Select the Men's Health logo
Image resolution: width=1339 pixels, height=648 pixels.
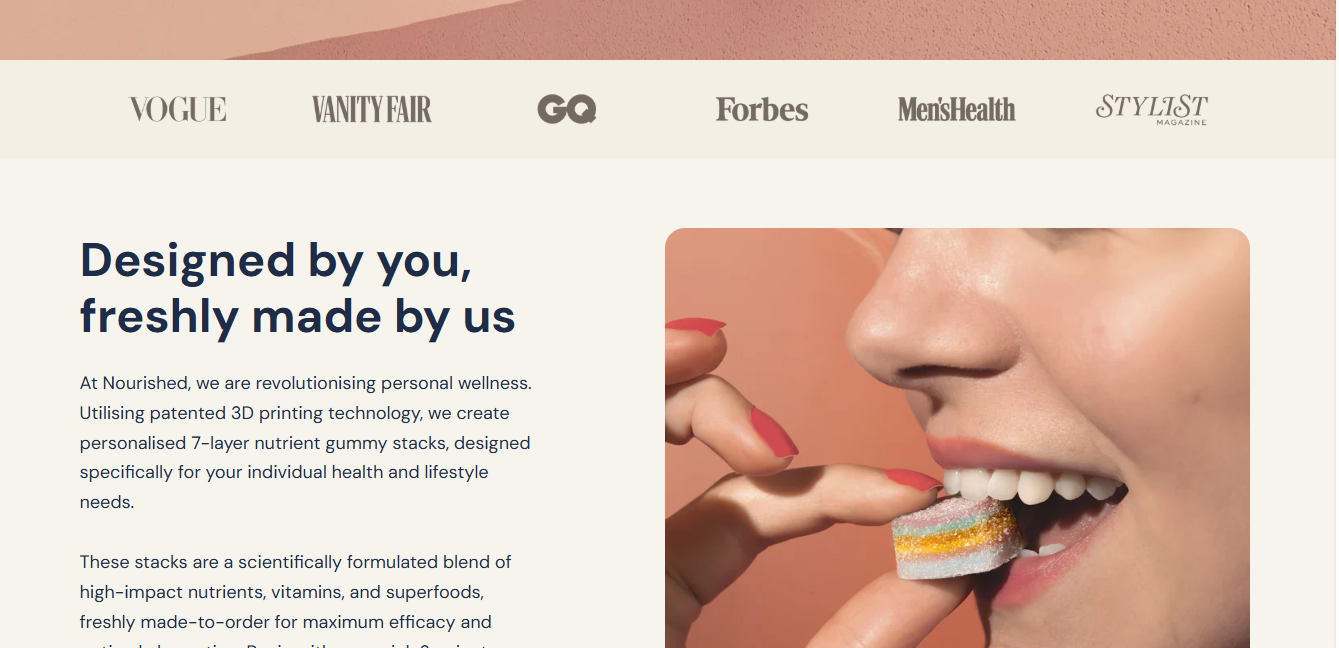(956, 109)
